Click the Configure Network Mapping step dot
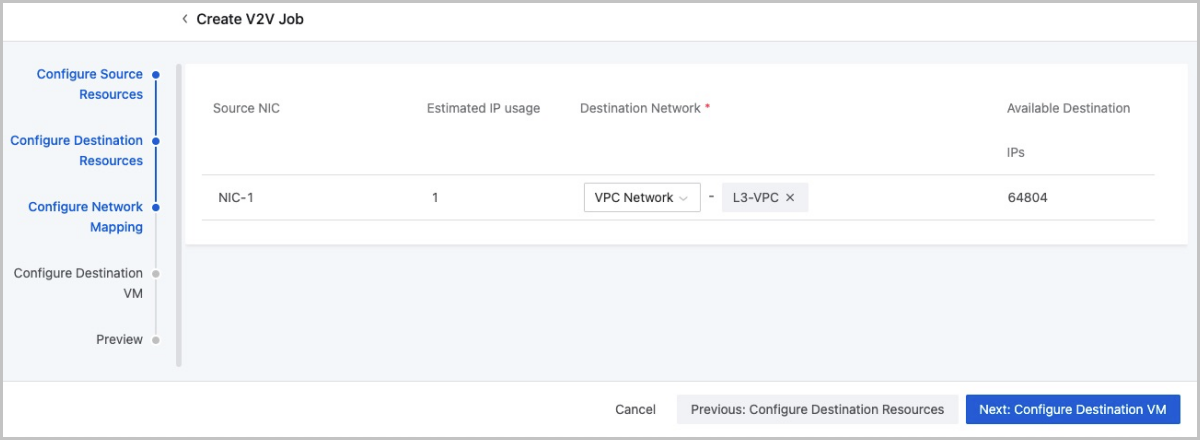Image resolution: width=1200 pixels, height=440 pixels. pyautogui.click(x=156, y=207)
